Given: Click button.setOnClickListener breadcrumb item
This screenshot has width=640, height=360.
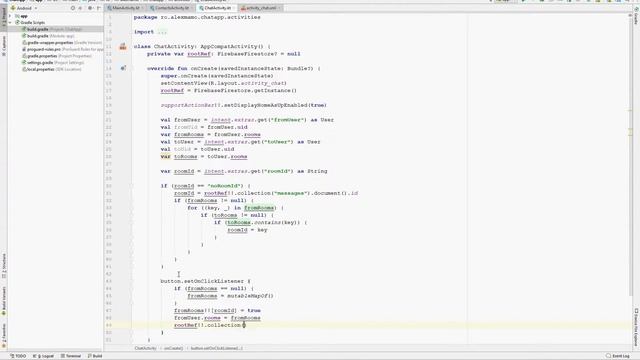Looking at the screenshot, I should [x=217, y=349].
